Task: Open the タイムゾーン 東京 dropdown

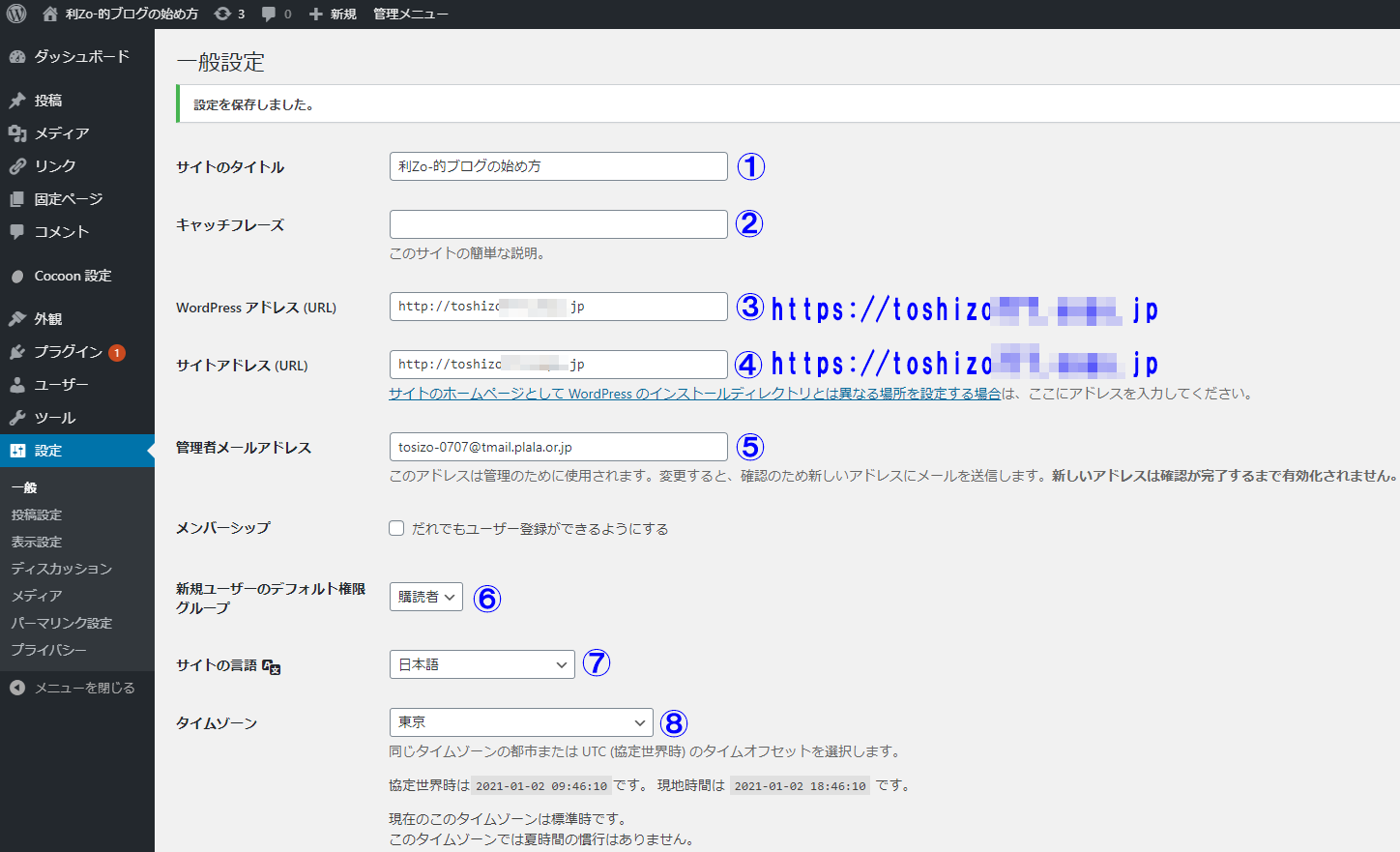Action: coord(520,722)
